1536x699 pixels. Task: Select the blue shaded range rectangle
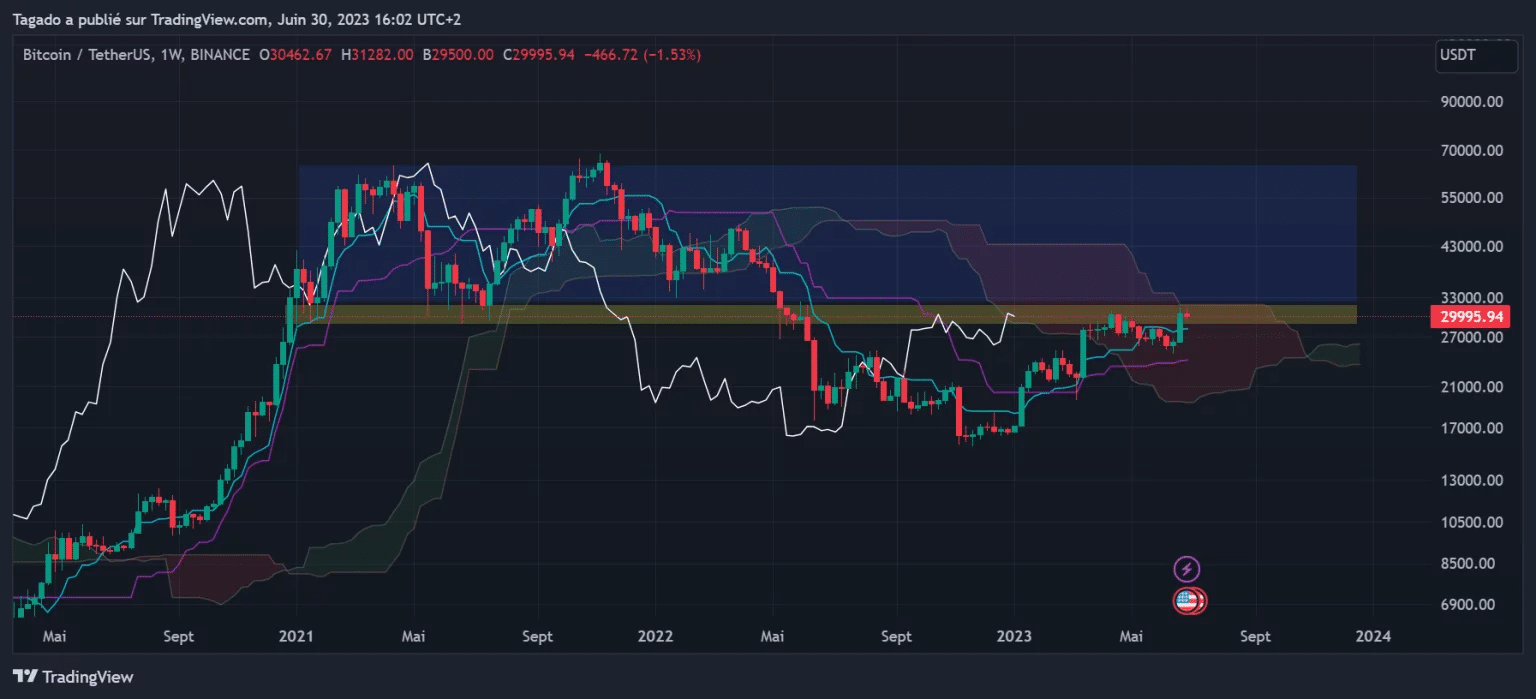(x=827, y=235)
